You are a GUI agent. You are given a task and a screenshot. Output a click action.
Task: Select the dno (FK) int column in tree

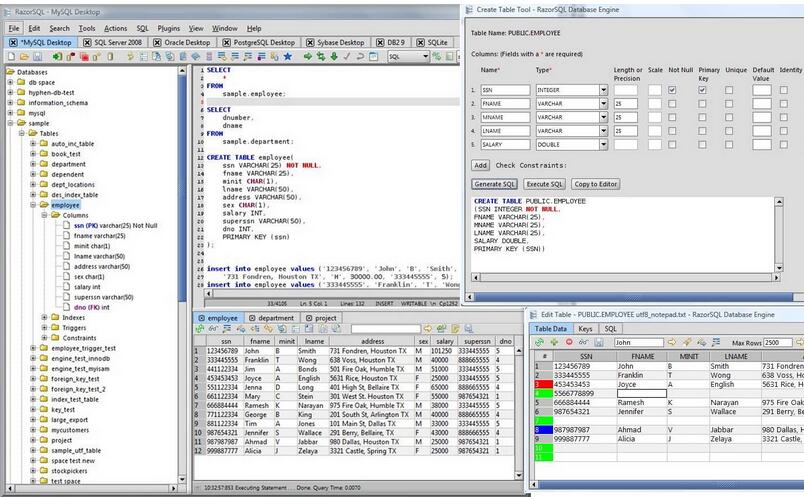coord(91,307)
